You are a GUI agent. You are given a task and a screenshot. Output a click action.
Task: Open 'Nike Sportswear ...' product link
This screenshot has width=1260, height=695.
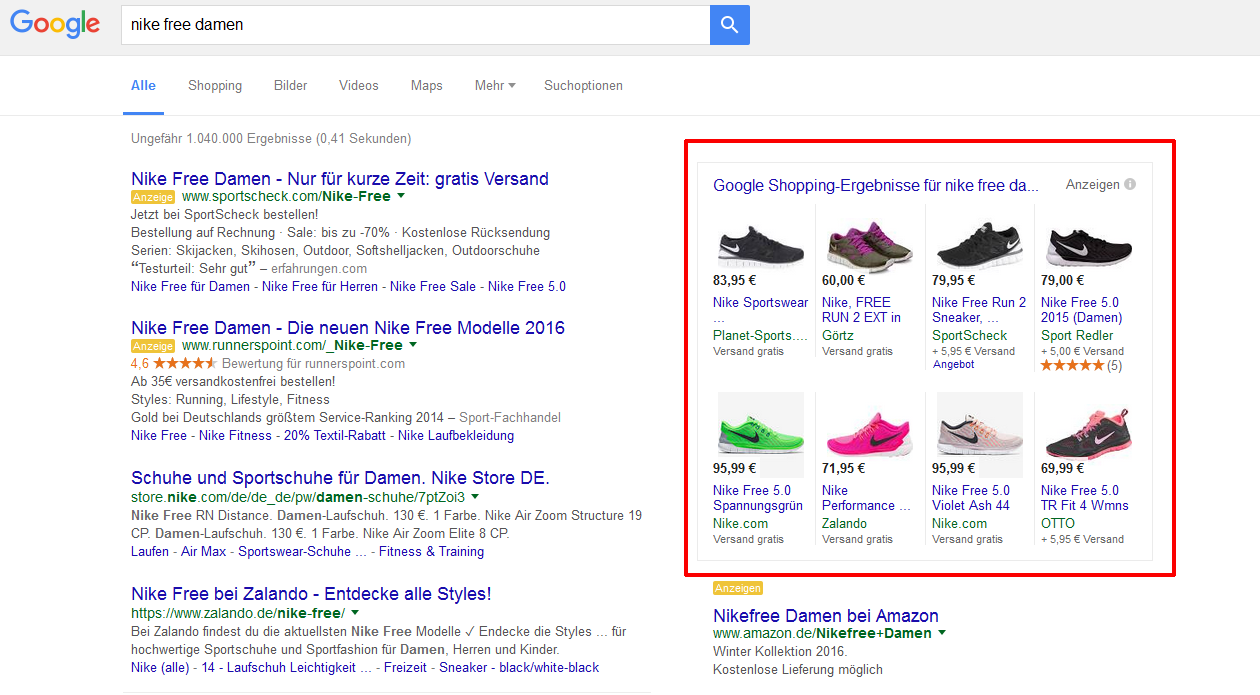click(x=760, y=310)
